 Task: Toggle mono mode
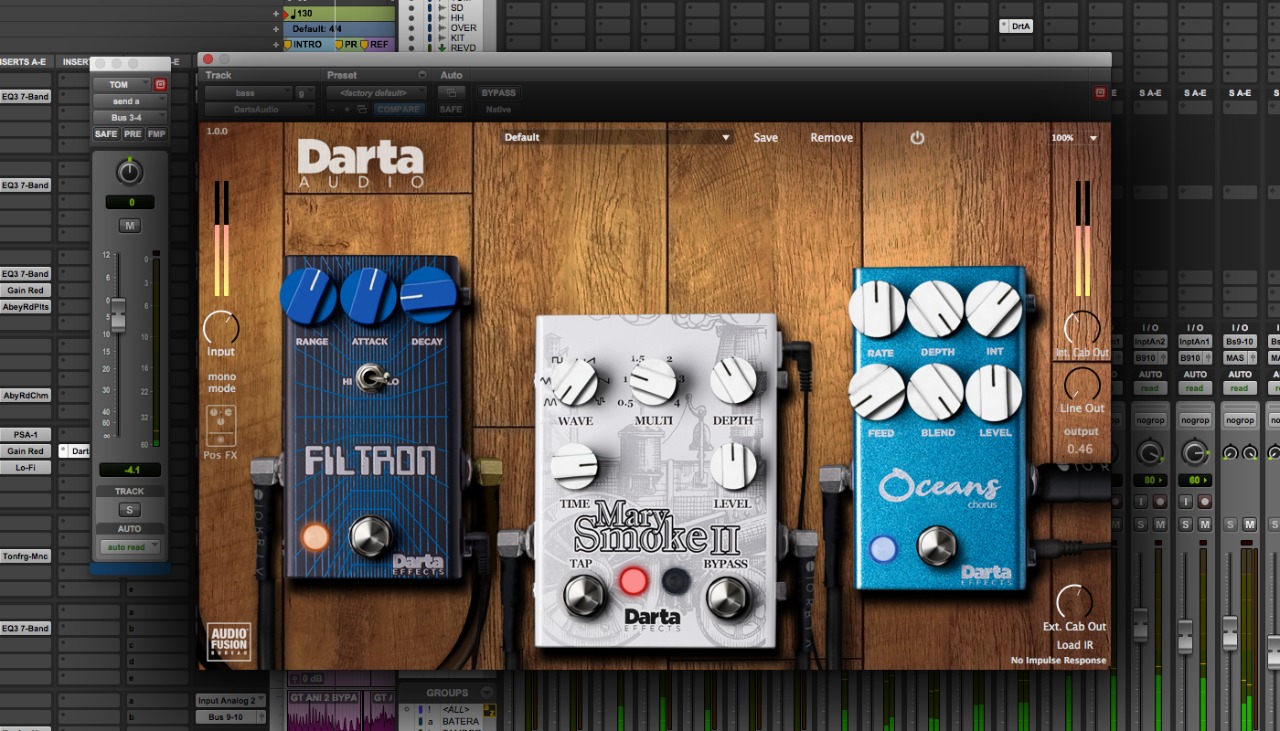[x=221, y=382]
